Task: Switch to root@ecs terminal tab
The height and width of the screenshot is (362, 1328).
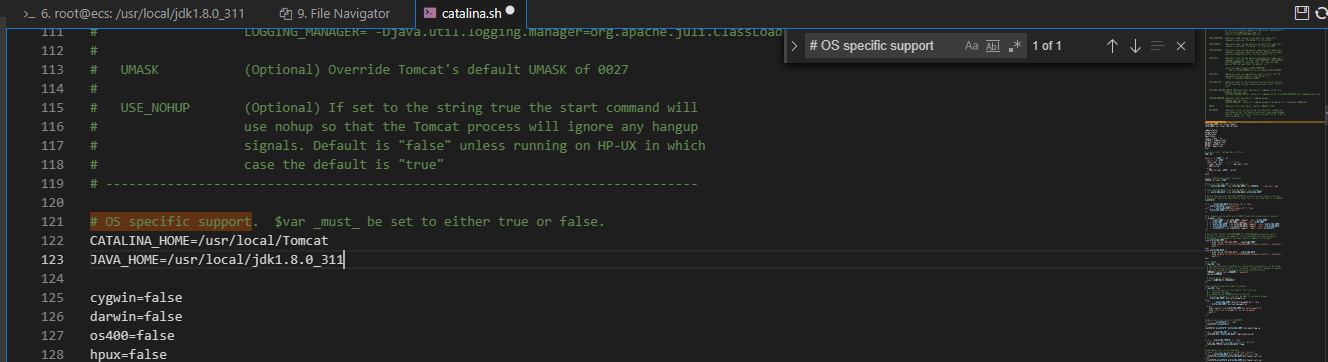Action: (136, 14)
